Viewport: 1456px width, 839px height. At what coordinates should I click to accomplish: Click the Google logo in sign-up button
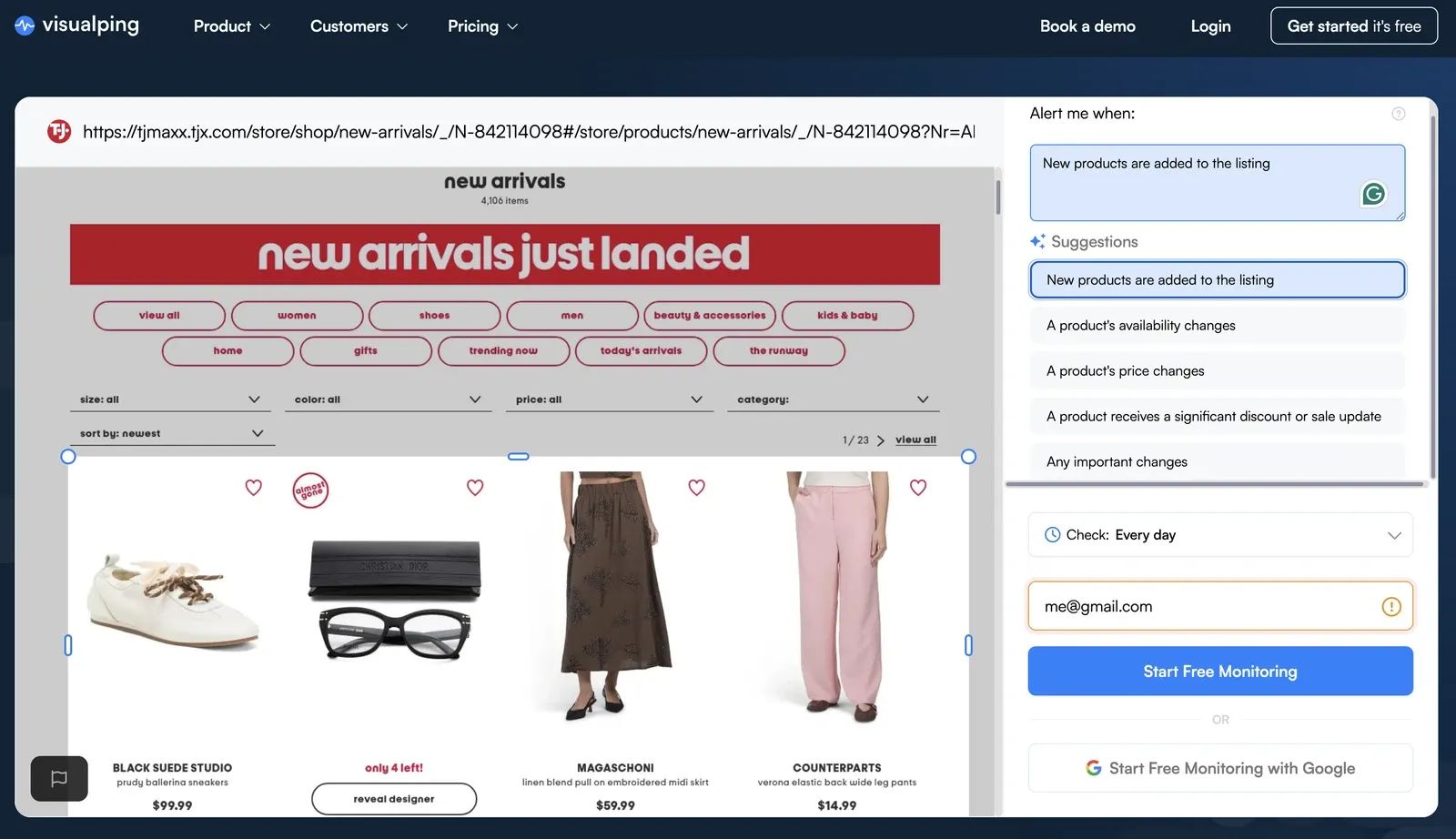pos(1094,768)
